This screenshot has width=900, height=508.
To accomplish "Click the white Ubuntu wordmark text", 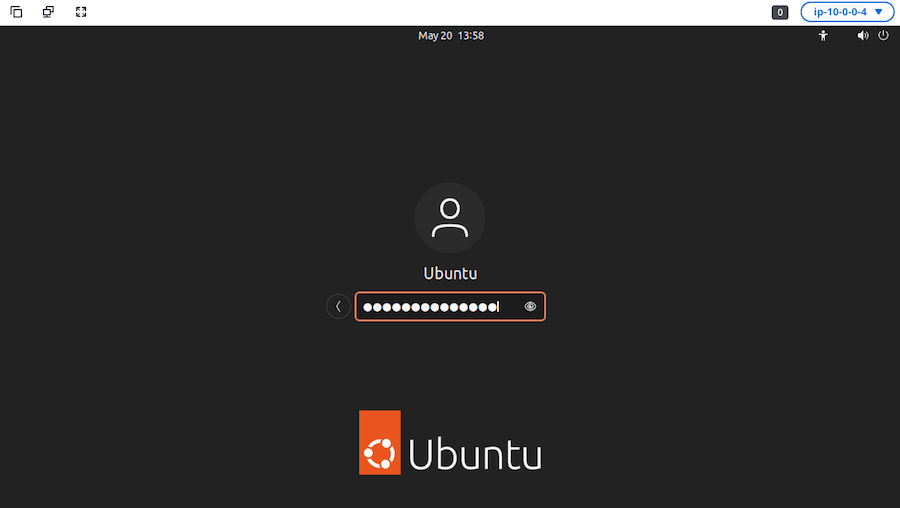I will (x=475, y=455).
